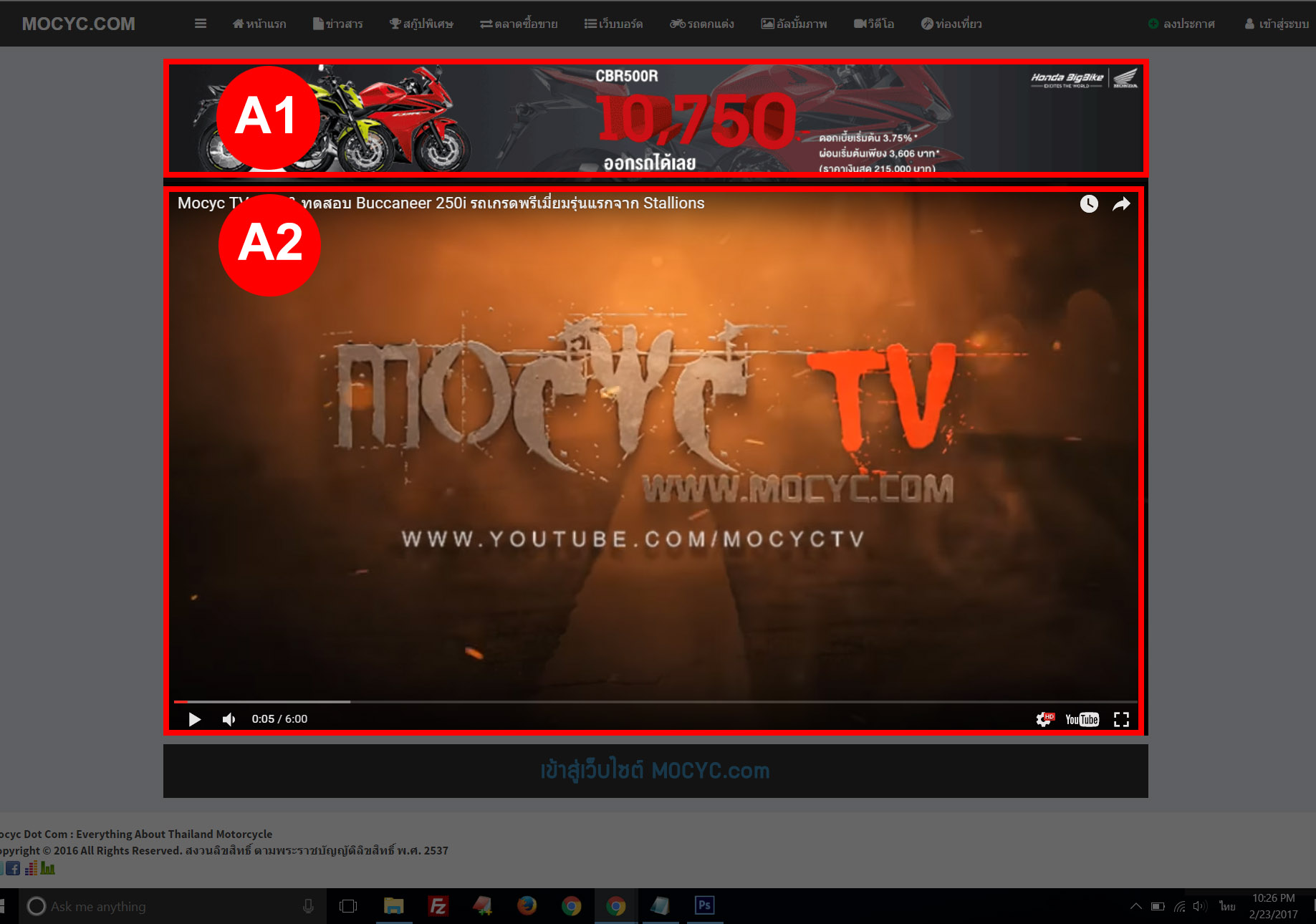Open Photoshop from taskbar

[704, 906]
